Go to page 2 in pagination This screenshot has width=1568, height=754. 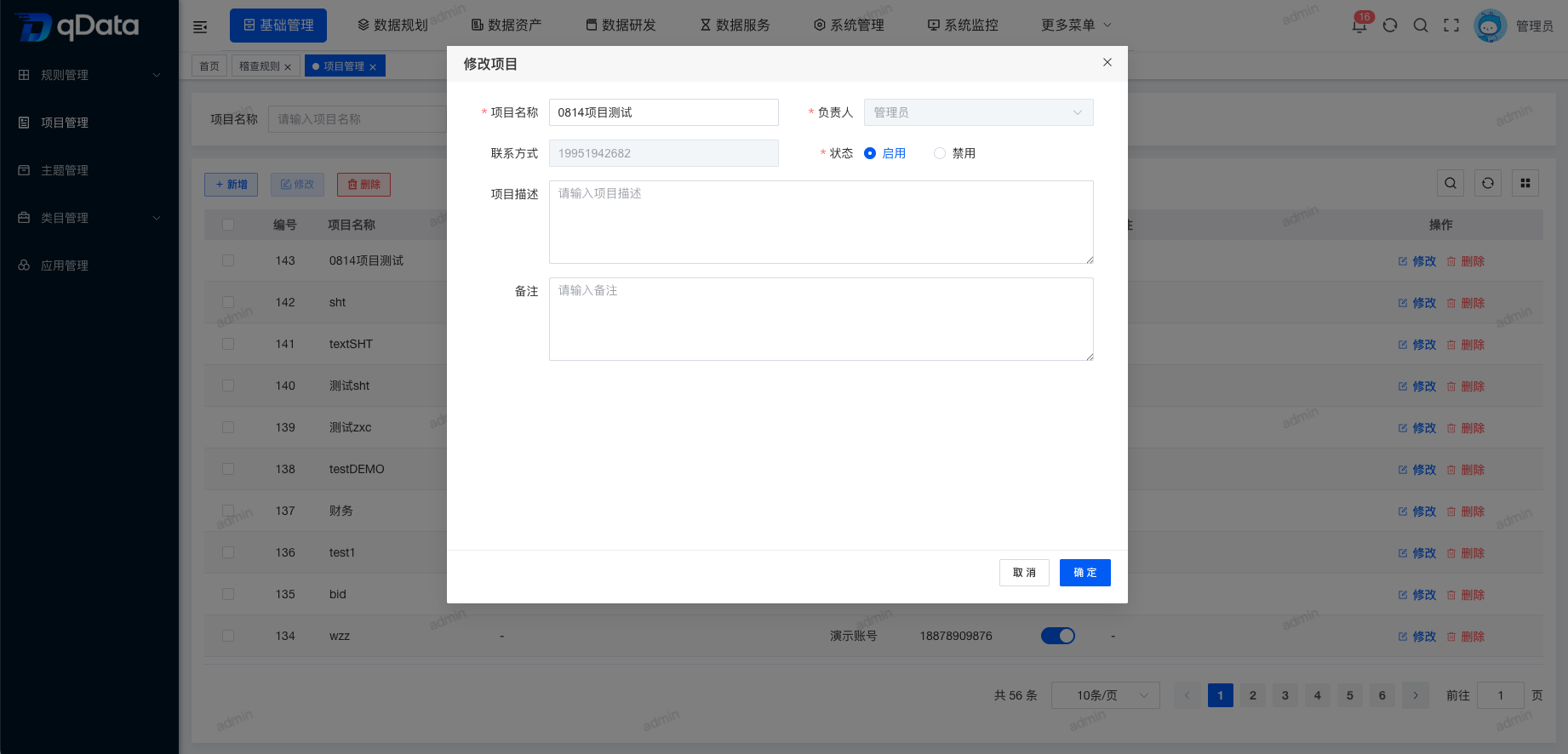pos(1253,695)
